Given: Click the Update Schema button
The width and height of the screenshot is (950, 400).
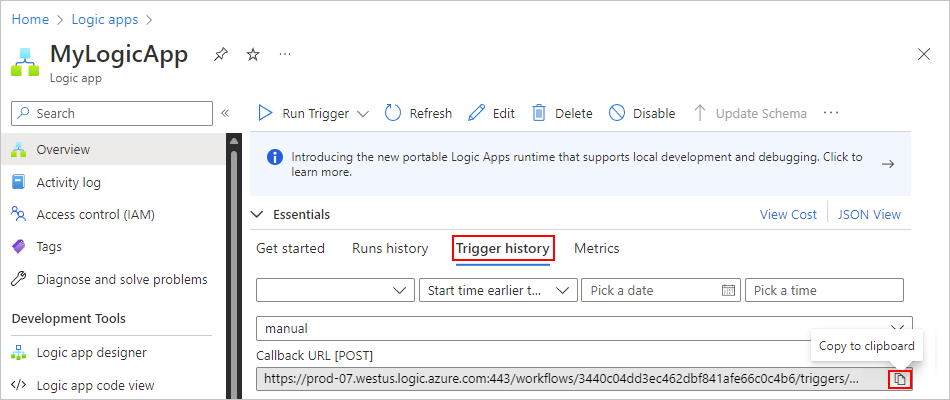Looking at the screenshot, I should click(751, 113).
